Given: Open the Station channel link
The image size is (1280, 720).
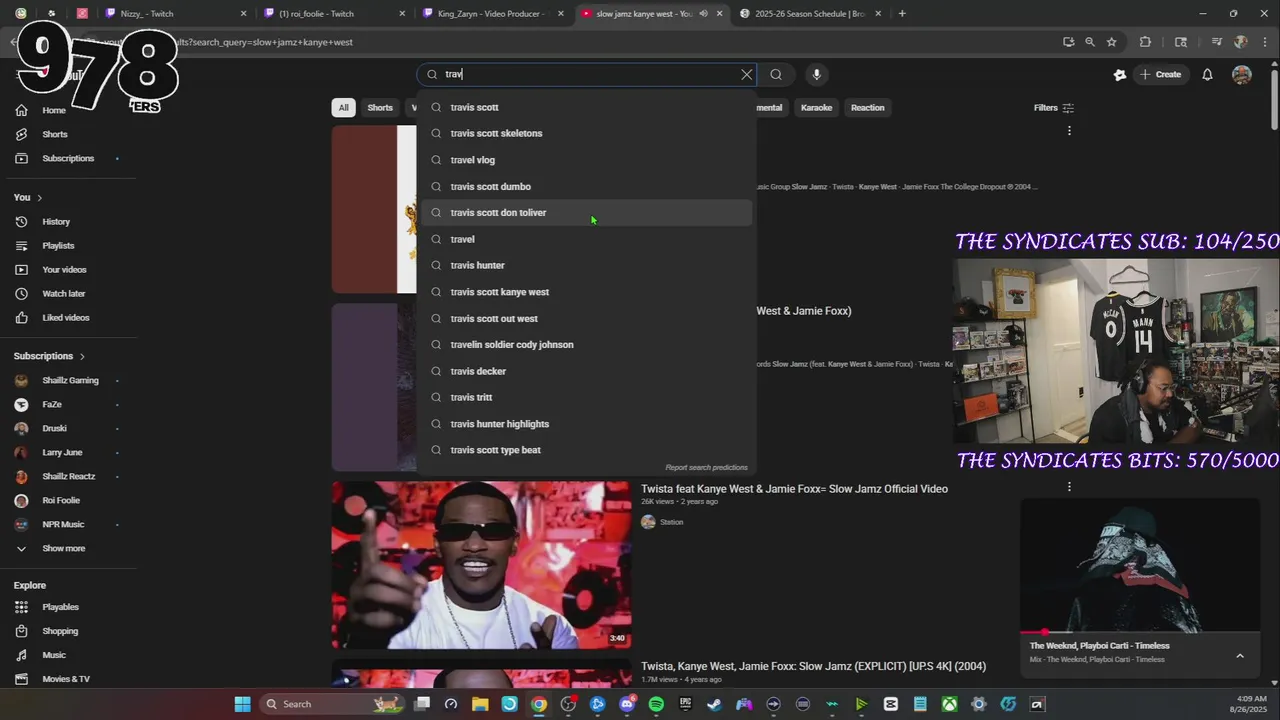Looking at the screenshot, I should click(671, 522).
